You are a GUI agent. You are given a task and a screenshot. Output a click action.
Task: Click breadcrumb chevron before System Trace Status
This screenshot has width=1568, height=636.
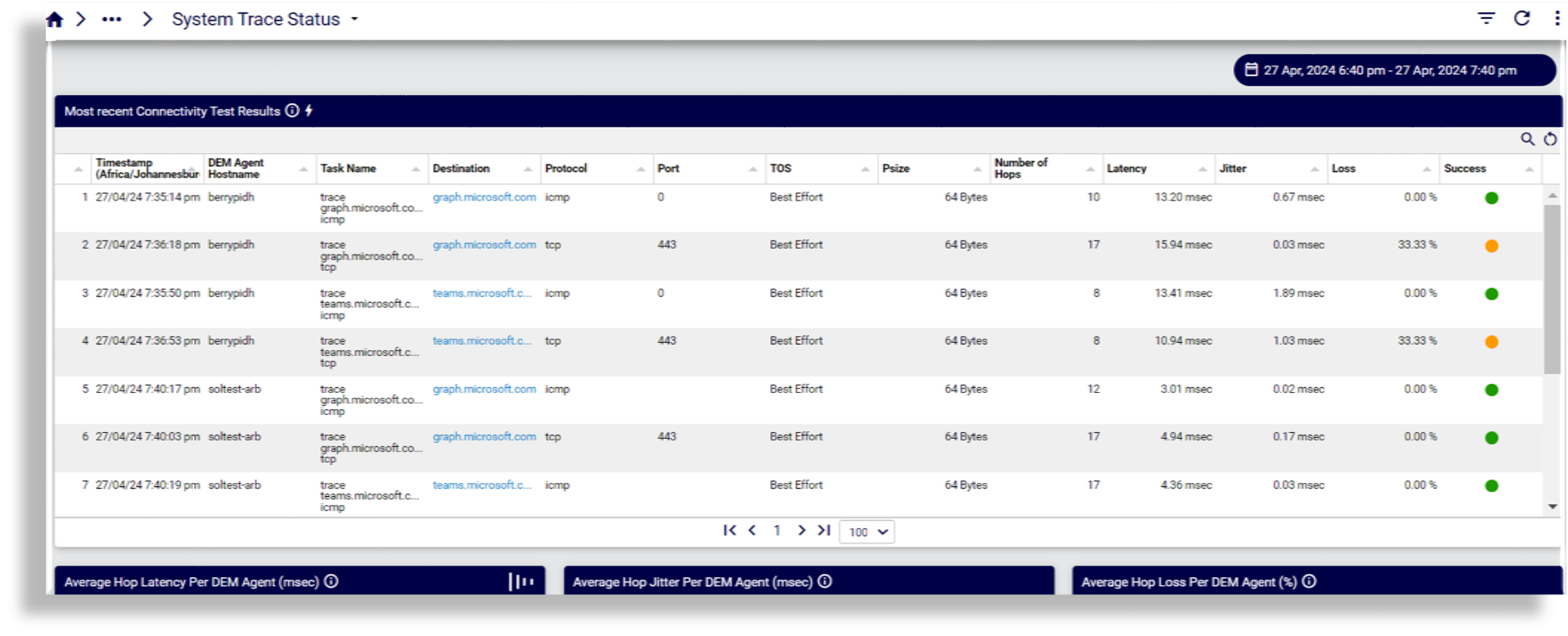point(147,19)
